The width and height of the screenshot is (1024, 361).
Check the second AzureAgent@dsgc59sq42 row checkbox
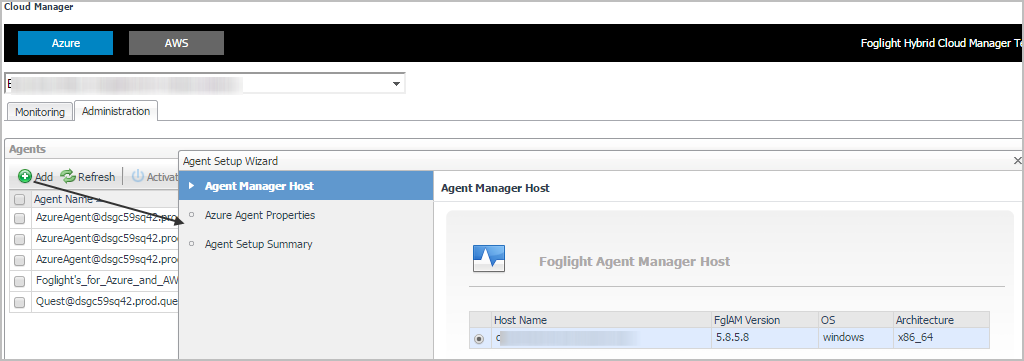pyautogui.click(x=20, y=239)
